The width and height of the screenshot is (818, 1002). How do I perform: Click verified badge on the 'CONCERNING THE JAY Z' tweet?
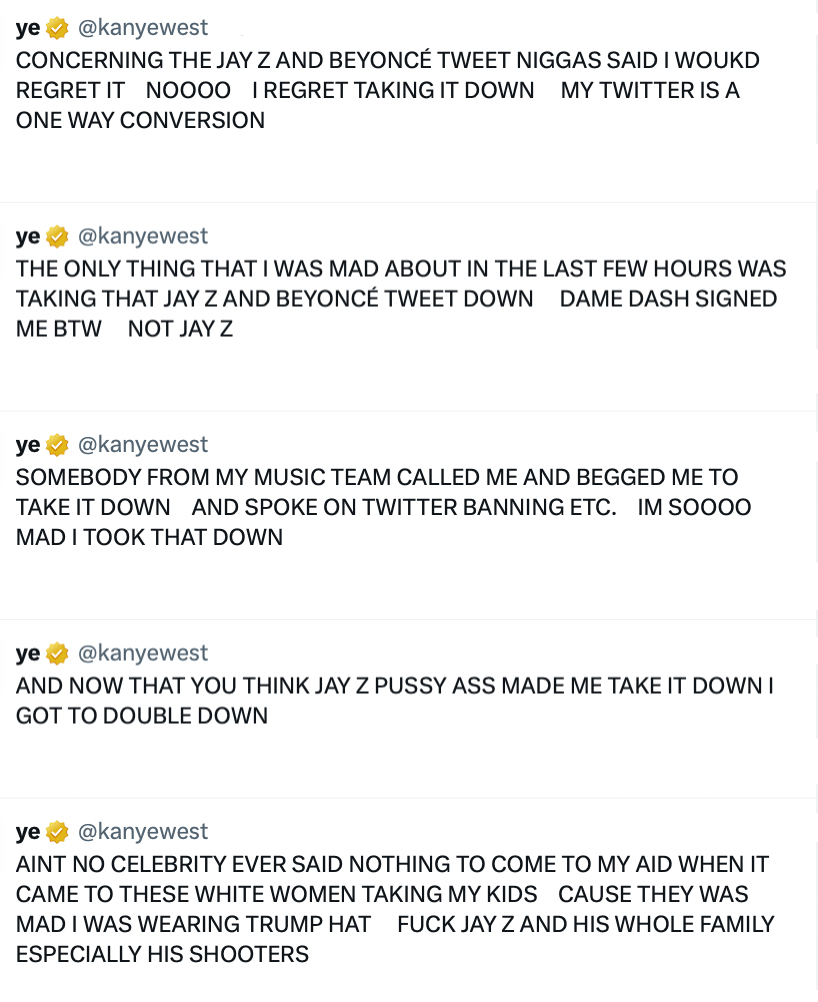tap(58, 28)
